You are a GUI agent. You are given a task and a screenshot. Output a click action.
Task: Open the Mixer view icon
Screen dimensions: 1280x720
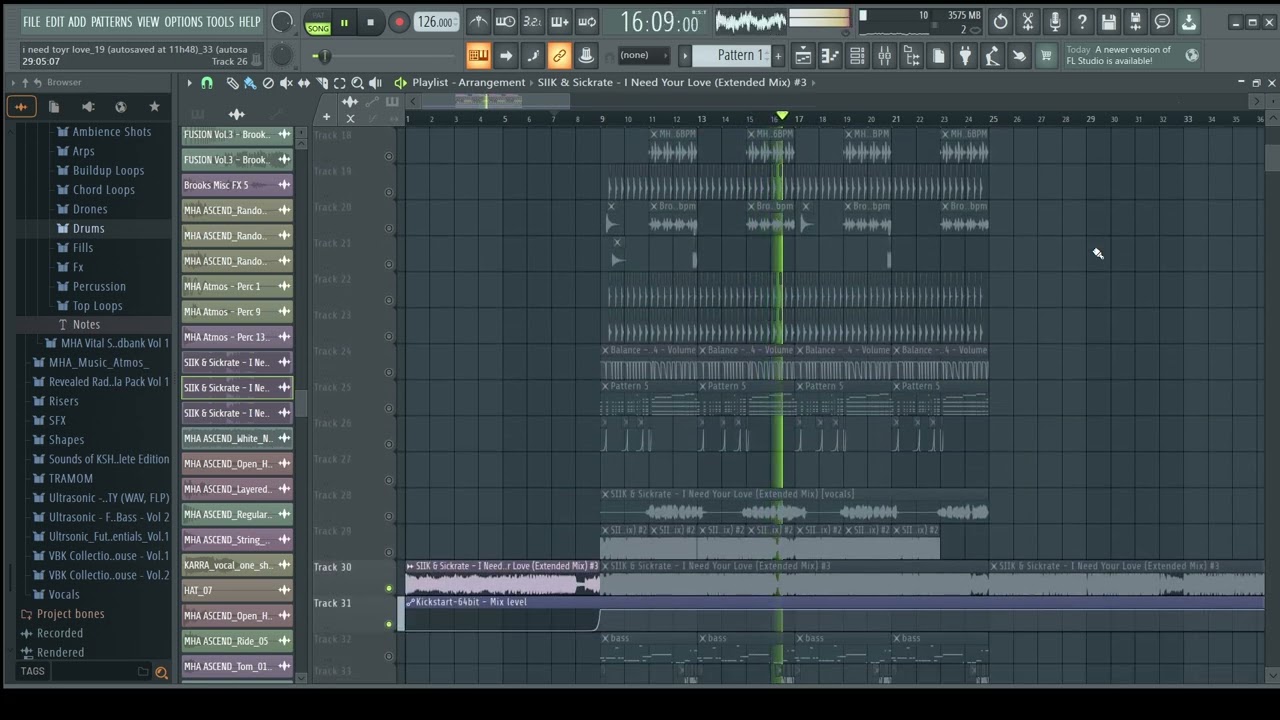tap(884, 56)
